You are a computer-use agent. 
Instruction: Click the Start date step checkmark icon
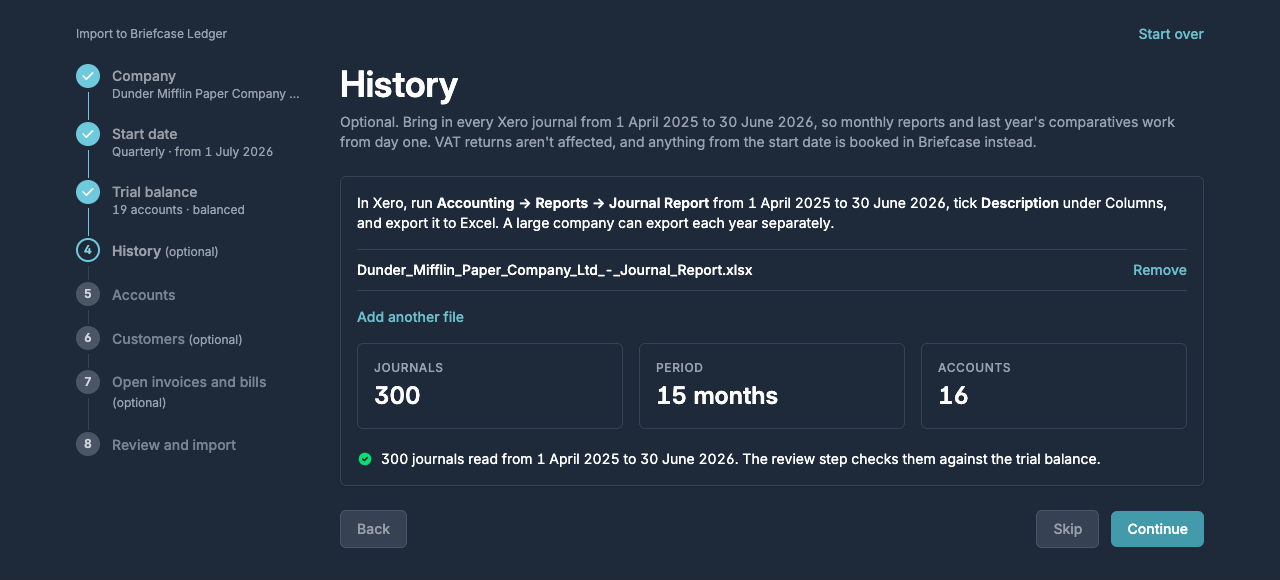pyautogui.click(x=88, y=134)
